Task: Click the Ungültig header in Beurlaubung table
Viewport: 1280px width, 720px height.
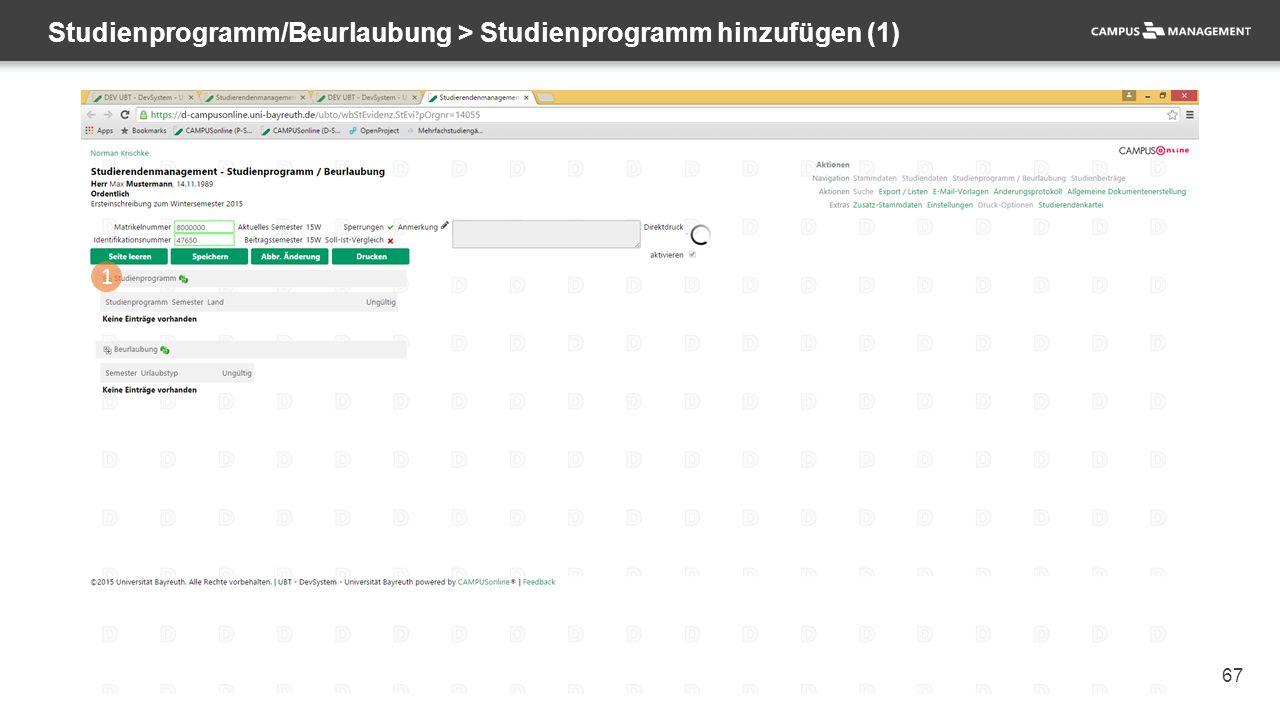Action: (237, 373)
